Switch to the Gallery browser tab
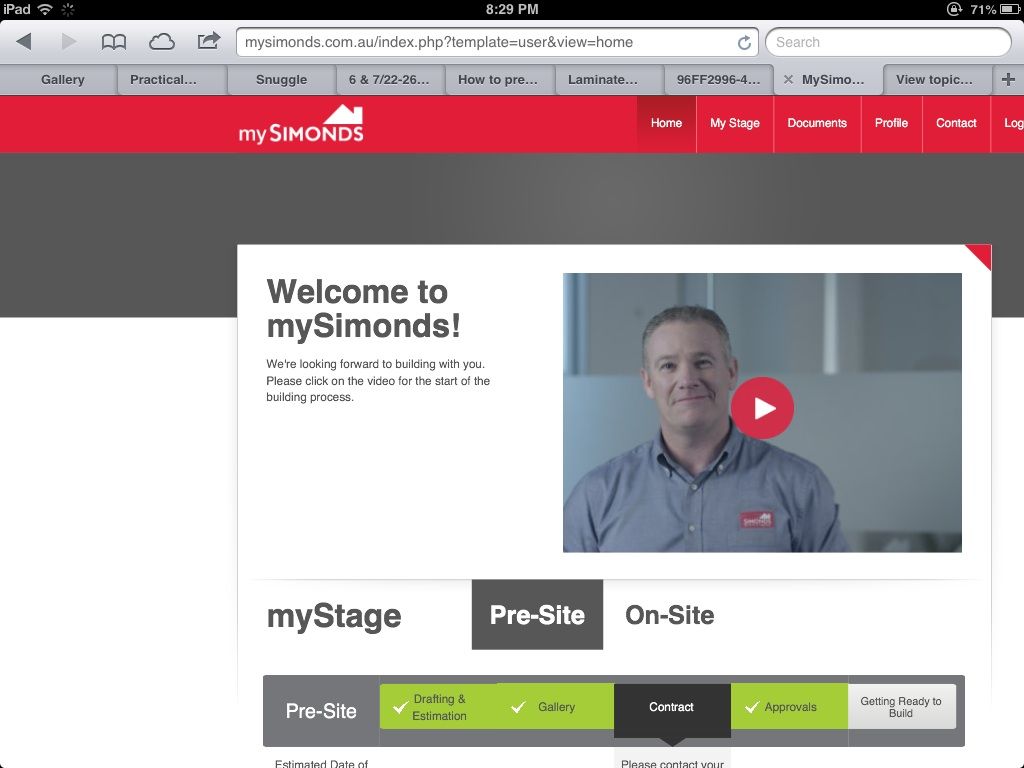The image size is (1024, 768). [x=62, y=80]
